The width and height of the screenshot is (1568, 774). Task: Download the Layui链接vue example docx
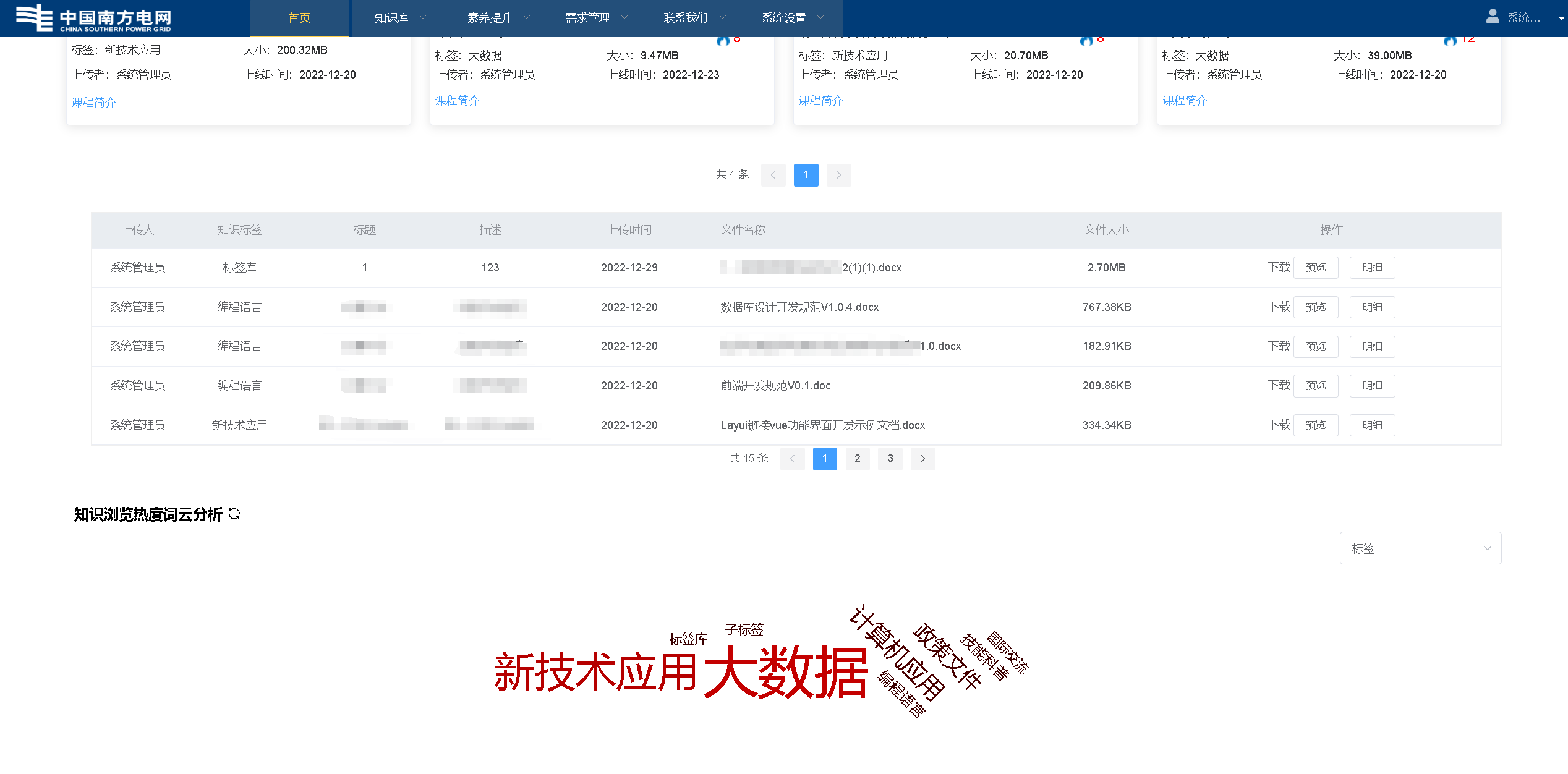(x=1279, y=425)
